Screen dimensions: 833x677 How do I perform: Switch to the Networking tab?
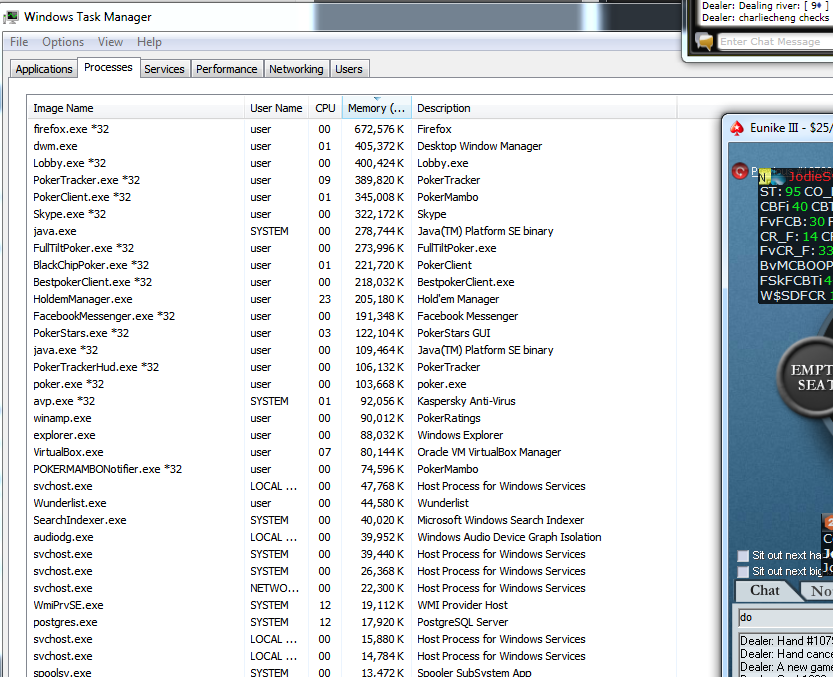(x=296, y=69)
